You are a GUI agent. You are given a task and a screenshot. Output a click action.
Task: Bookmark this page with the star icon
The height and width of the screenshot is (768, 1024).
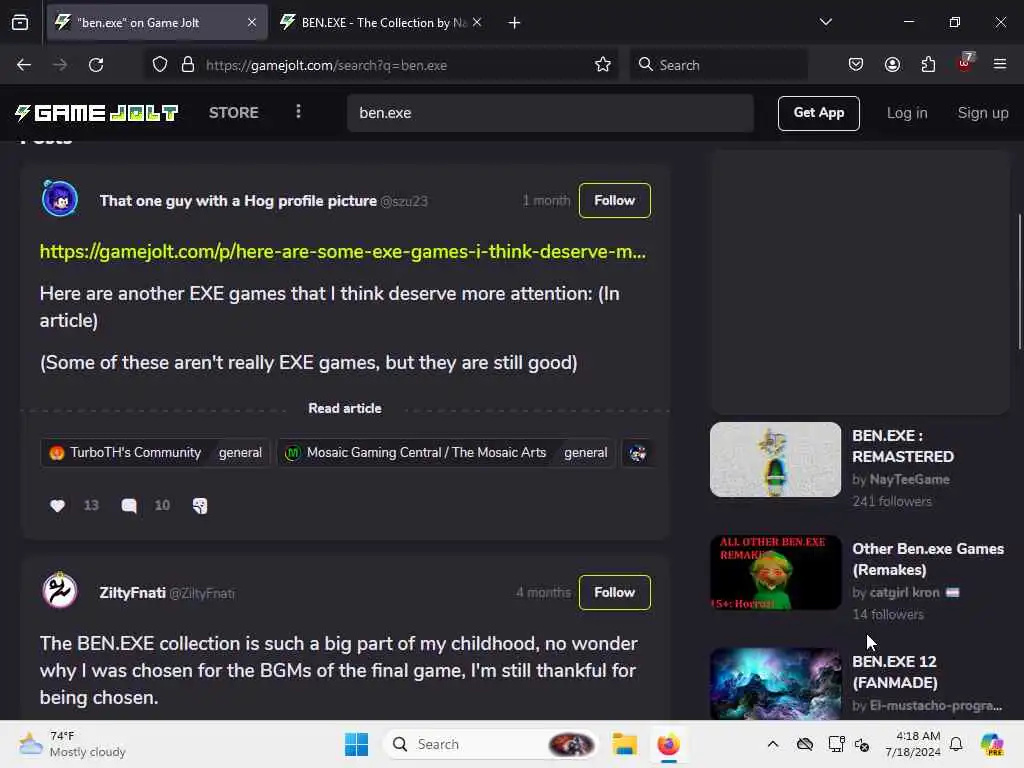tap(603, 65)
